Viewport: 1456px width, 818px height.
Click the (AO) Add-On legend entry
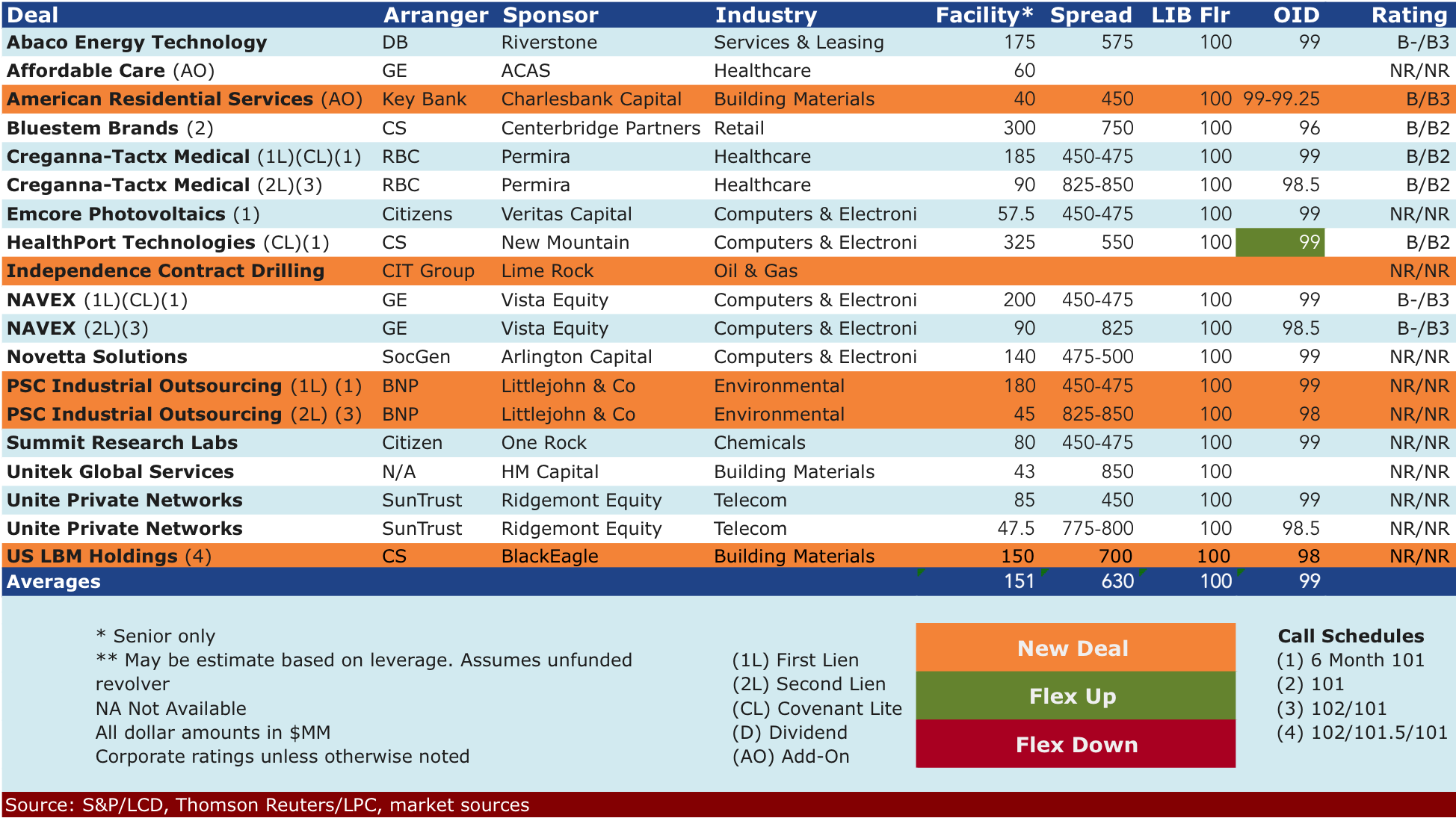pos(791,757)
